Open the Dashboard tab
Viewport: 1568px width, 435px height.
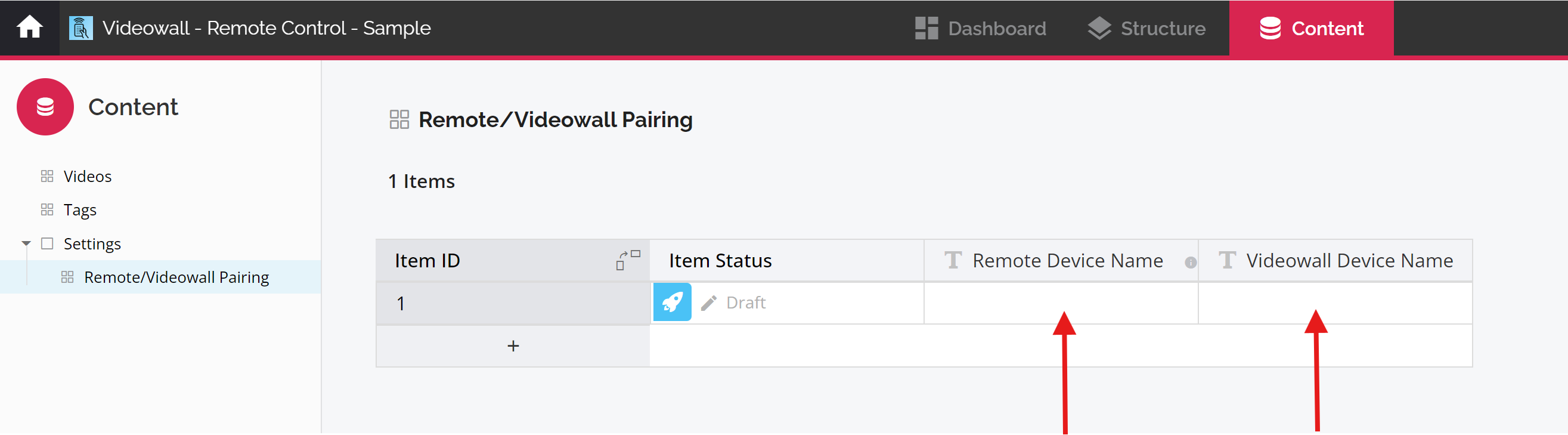(980, 28)
